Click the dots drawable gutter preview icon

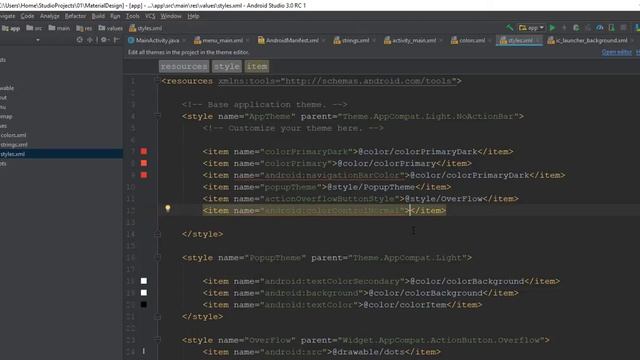click(143, 351)
